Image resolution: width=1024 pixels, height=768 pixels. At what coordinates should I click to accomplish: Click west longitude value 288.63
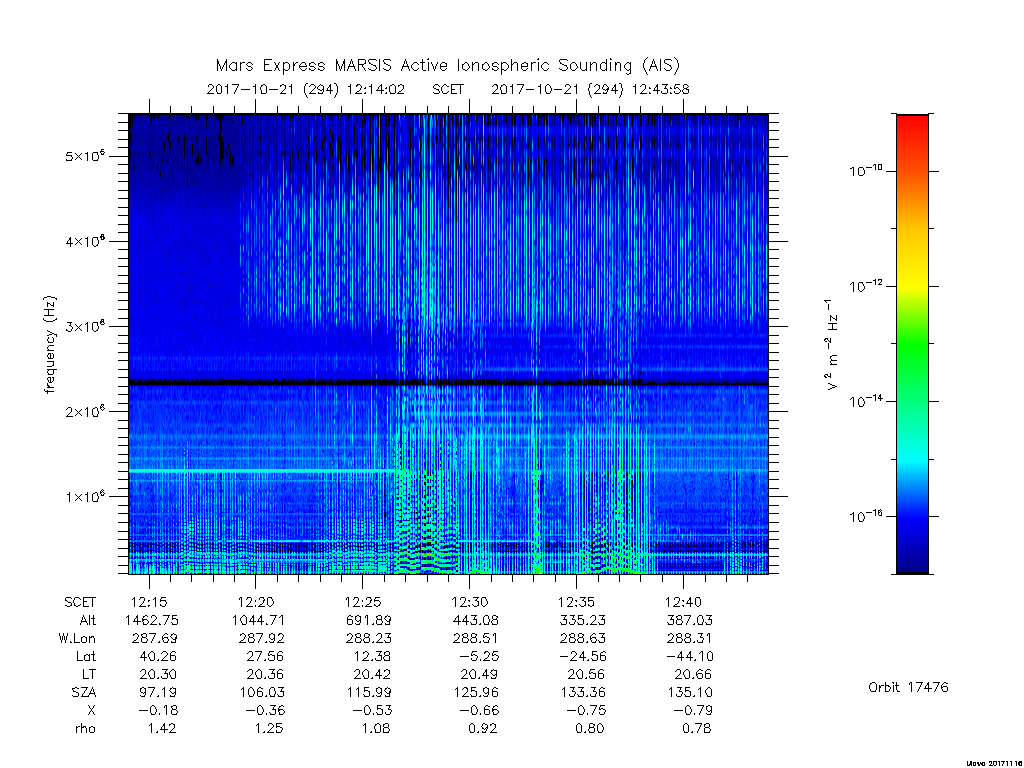[582, 638]
